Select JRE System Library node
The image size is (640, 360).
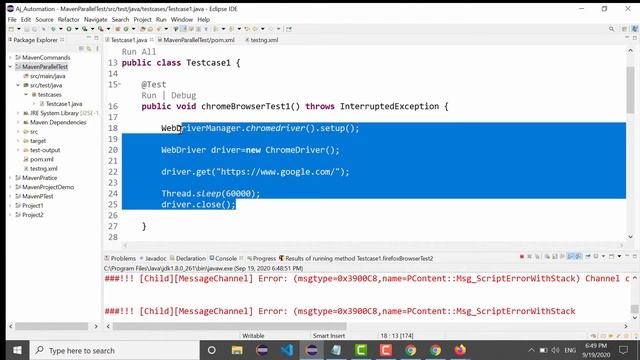pyautogui.click(x=54, y=113)
